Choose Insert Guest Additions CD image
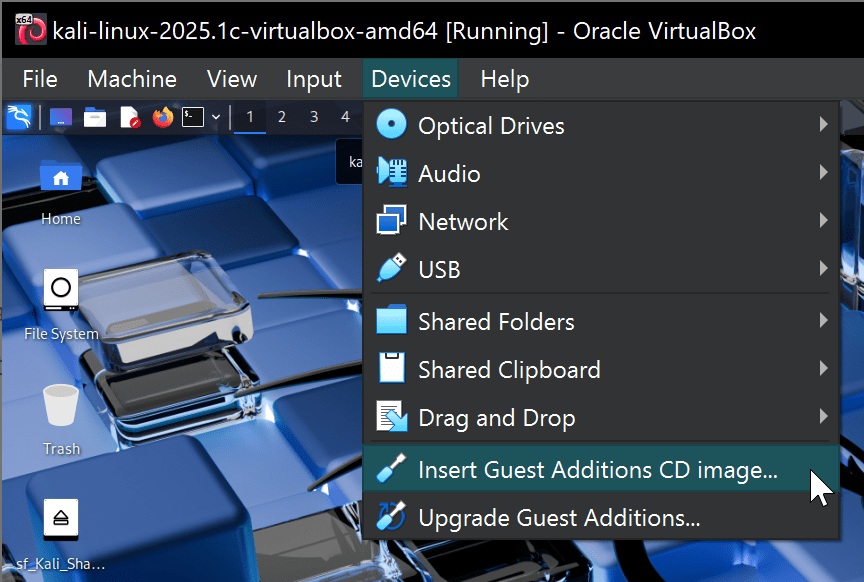This screenshot has width=864, height=582. pyautogui.click(x=601, y=469)
